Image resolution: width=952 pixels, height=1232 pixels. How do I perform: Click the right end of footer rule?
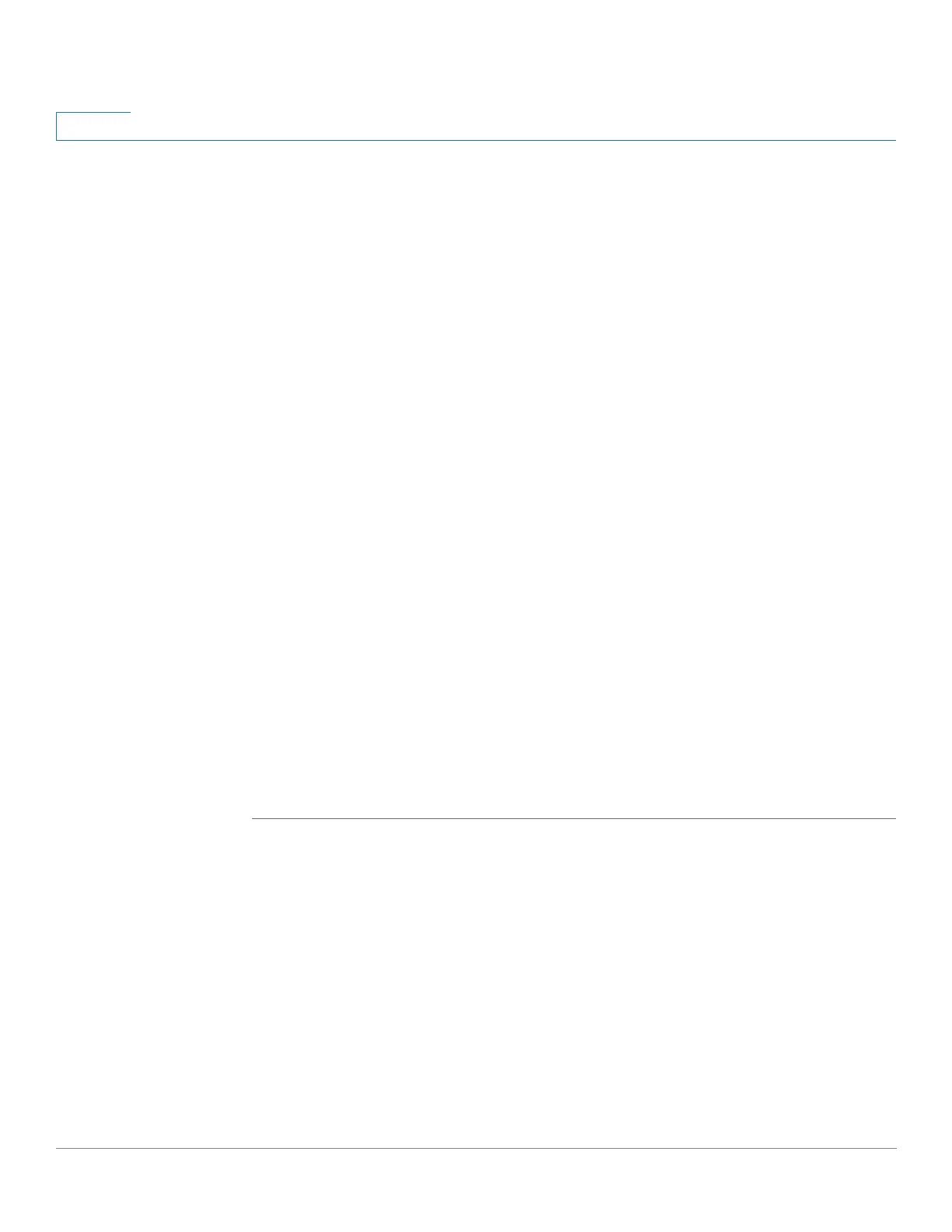893,1148
